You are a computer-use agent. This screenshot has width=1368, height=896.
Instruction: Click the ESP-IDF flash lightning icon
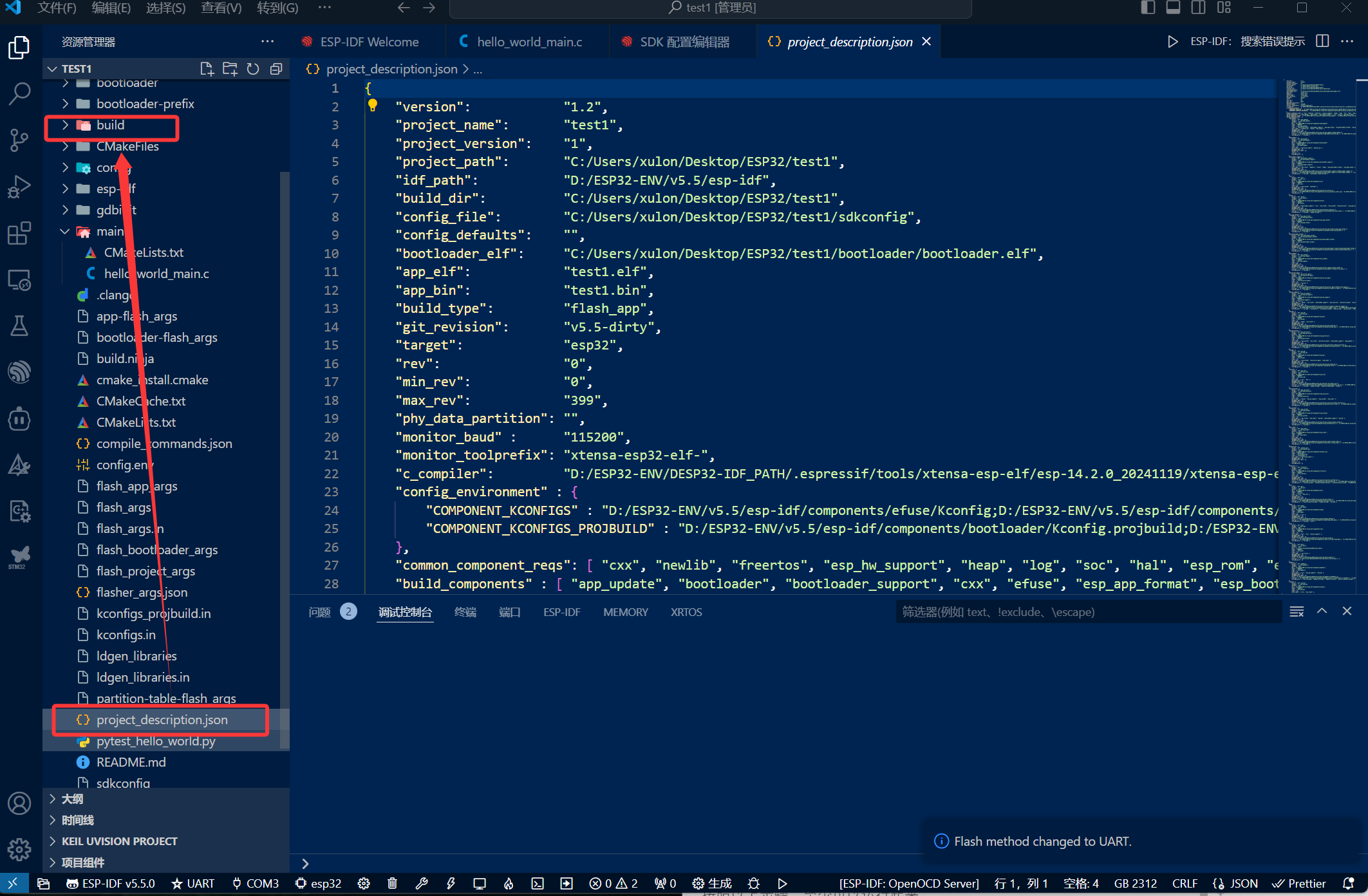pos(451,883)
